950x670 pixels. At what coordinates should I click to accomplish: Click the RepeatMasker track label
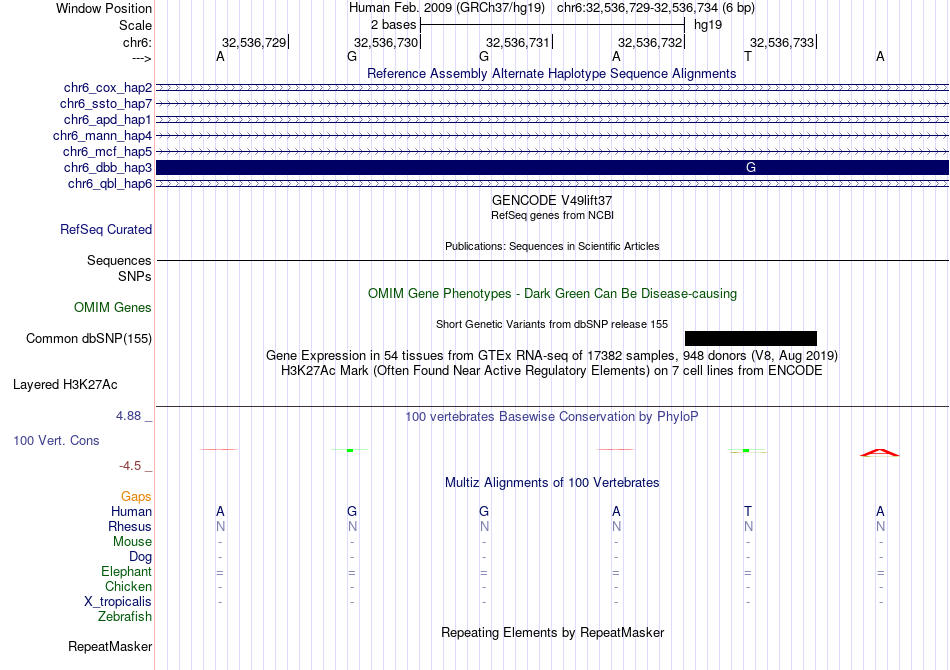click(110, 647)
